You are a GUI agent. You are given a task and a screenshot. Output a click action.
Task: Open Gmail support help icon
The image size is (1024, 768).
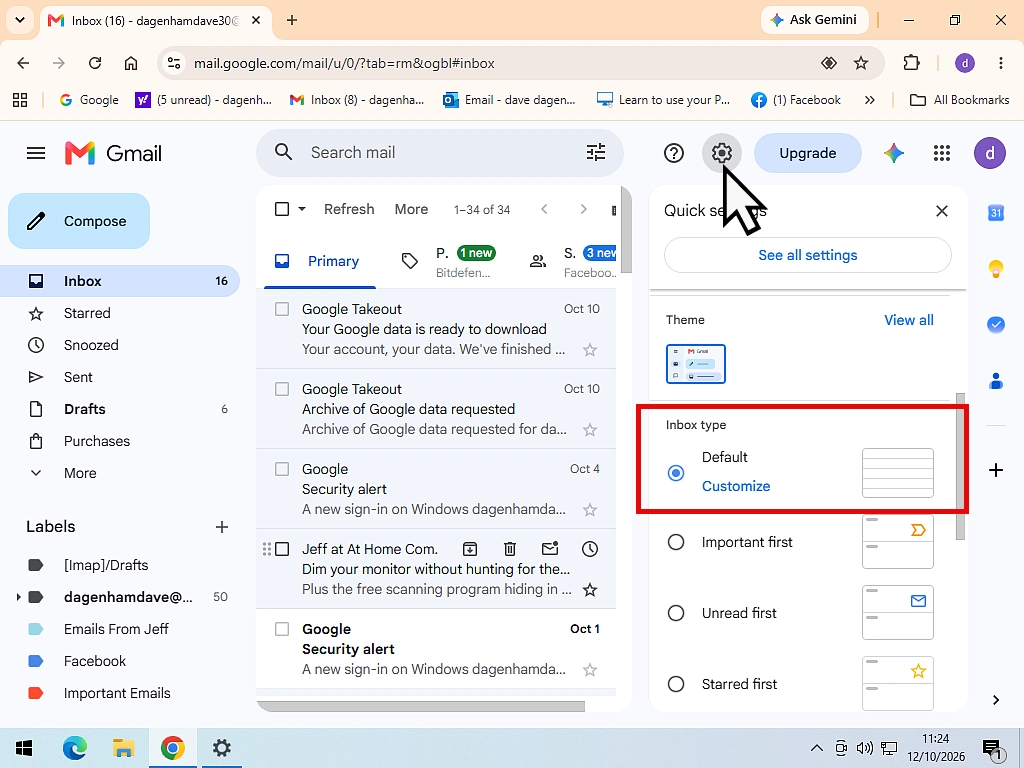673,153
